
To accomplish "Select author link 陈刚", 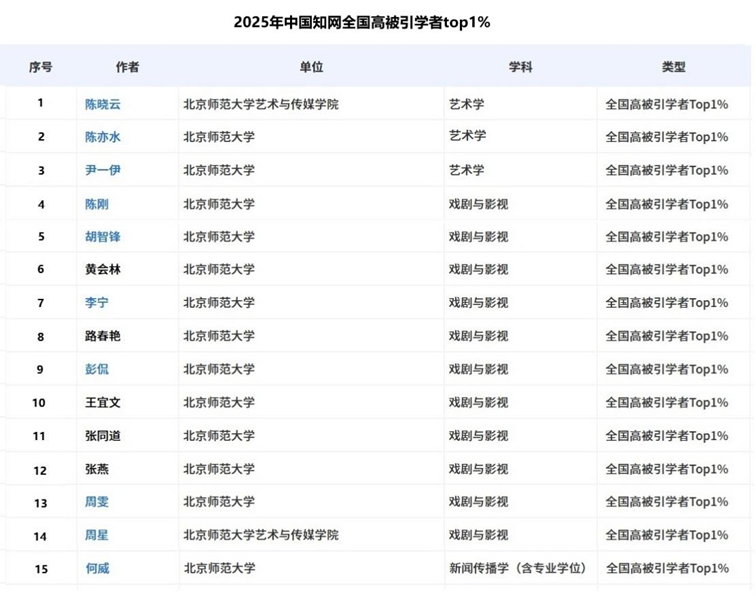I will [x=97, y=204].
